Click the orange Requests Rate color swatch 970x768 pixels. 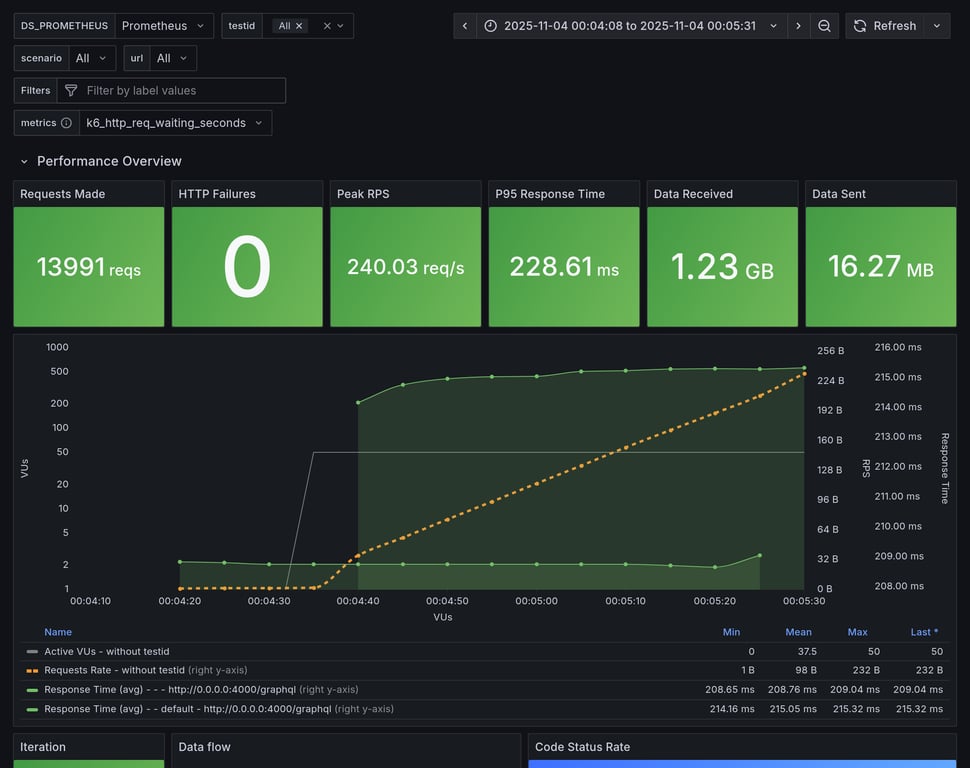point(32,670)
